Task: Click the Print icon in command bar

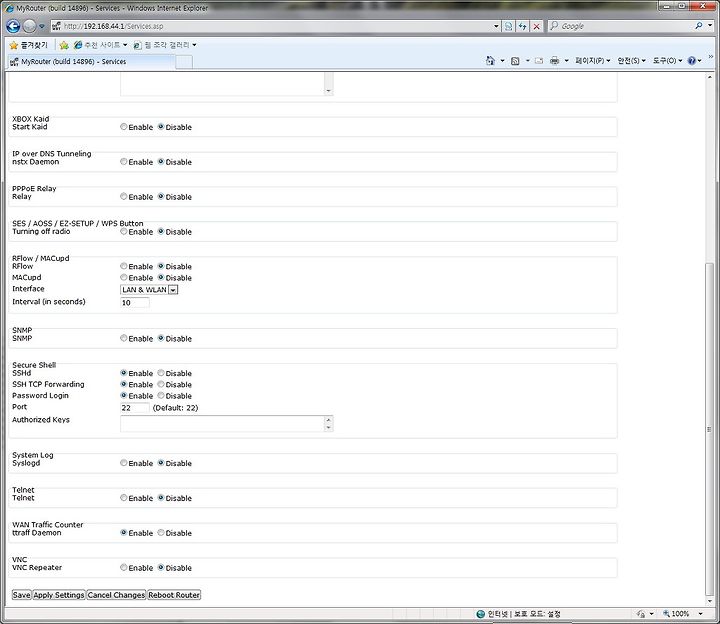Action: (x=555, y=61)
